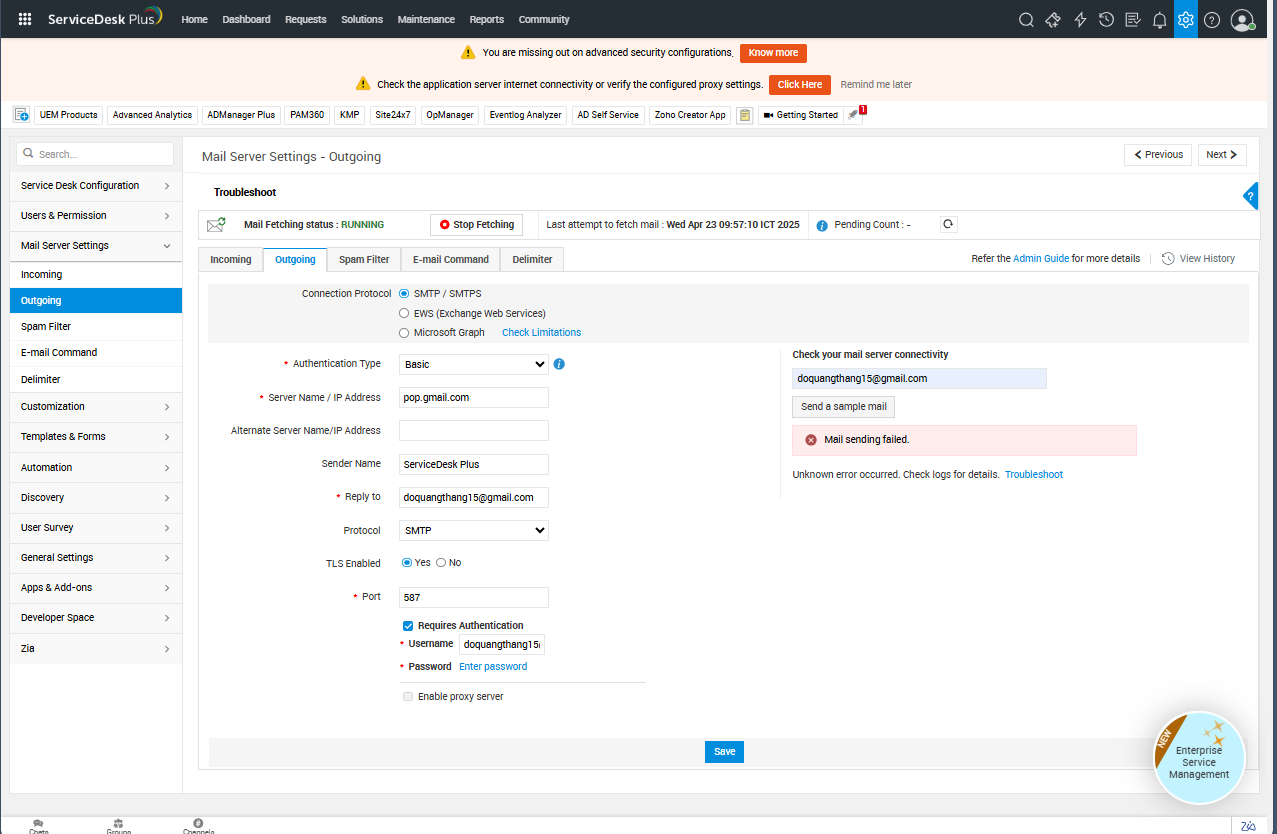Expand Service Desk Configuration section
Image resolution: width=1277 pixels, height=834 pixels.
(96, 186)
